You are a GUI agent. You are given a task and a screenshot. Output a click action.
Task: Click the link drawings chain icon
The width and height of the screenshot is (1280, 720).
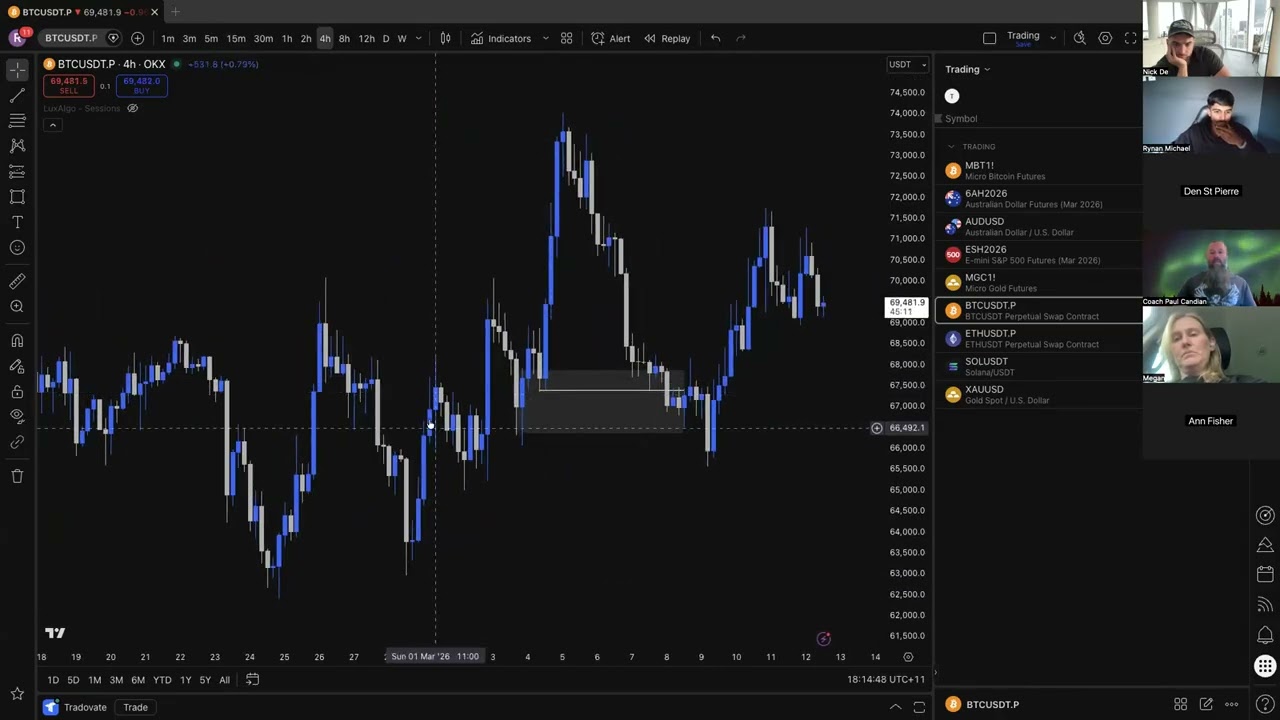(17, 442)
